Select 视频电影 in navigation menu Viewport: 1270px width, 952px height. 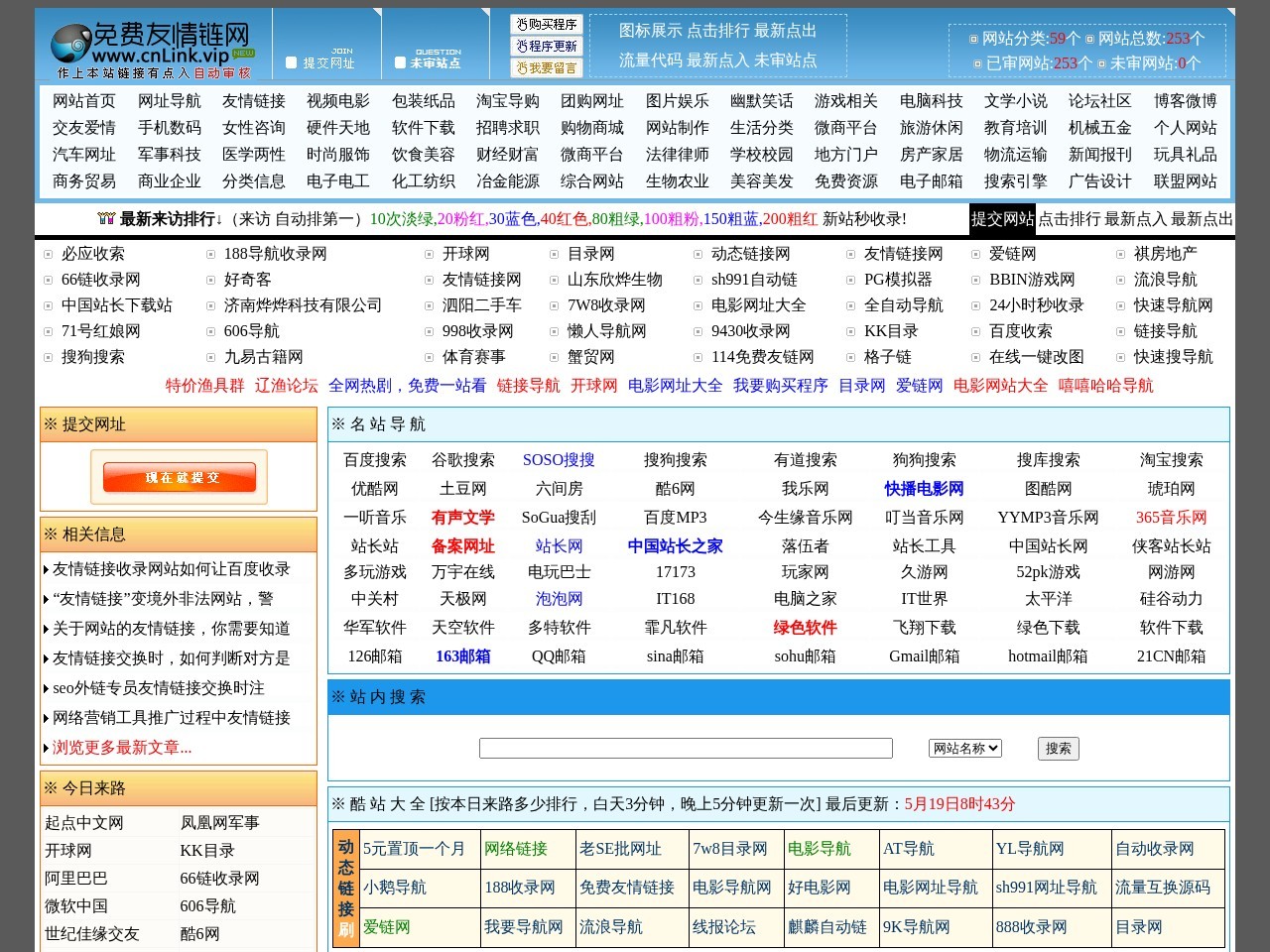[338, 101]
